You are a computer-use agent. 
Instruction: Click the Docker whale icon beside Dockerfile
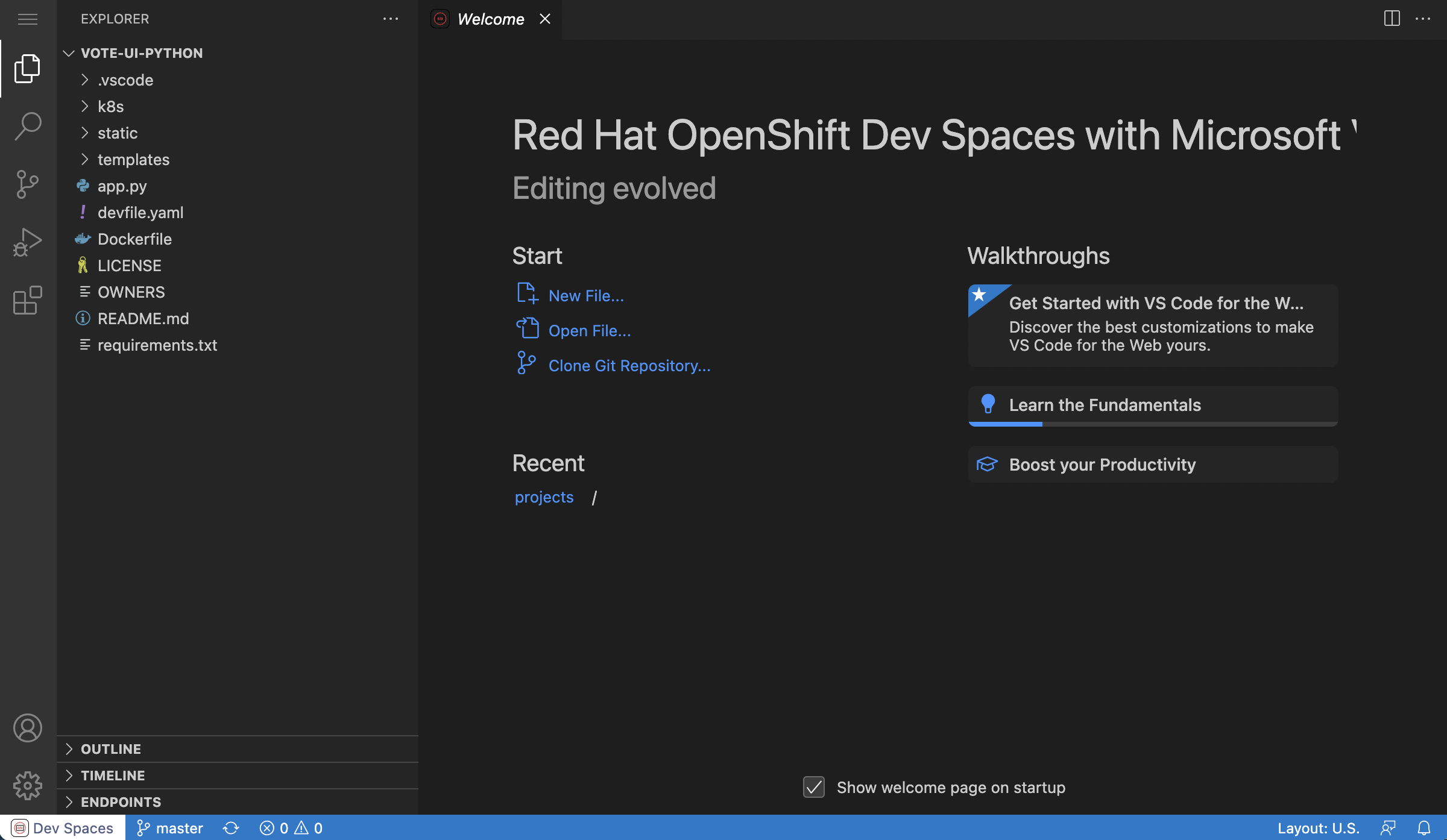tap(83, 239)
